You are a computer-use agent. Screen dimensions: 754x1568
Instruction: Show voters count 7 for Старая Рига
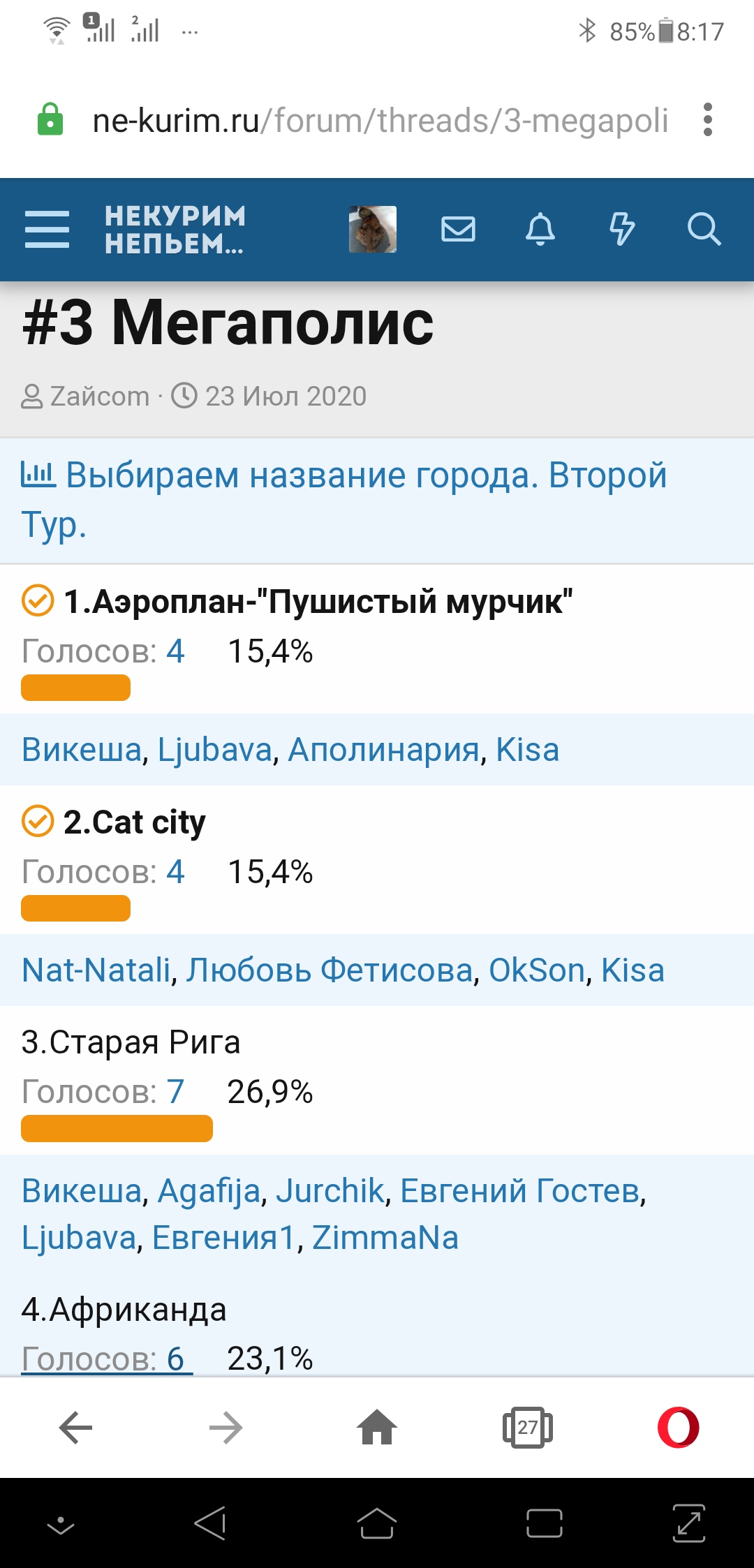coord(175,1091)
